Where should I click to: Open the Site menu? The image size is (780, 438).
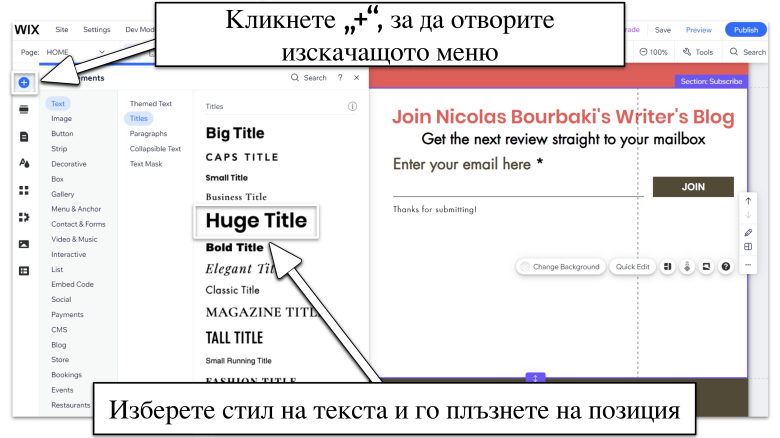click(x=62, y=30)
